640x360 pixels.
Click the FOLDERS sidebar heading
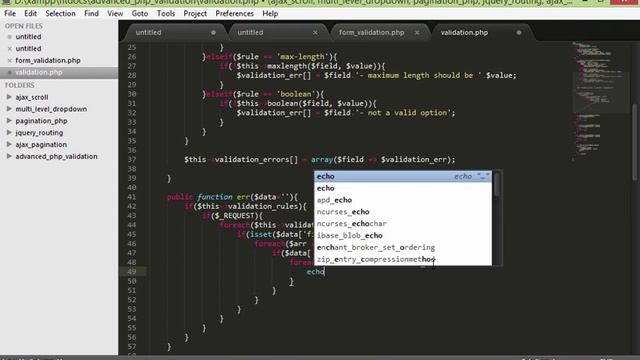20,85
